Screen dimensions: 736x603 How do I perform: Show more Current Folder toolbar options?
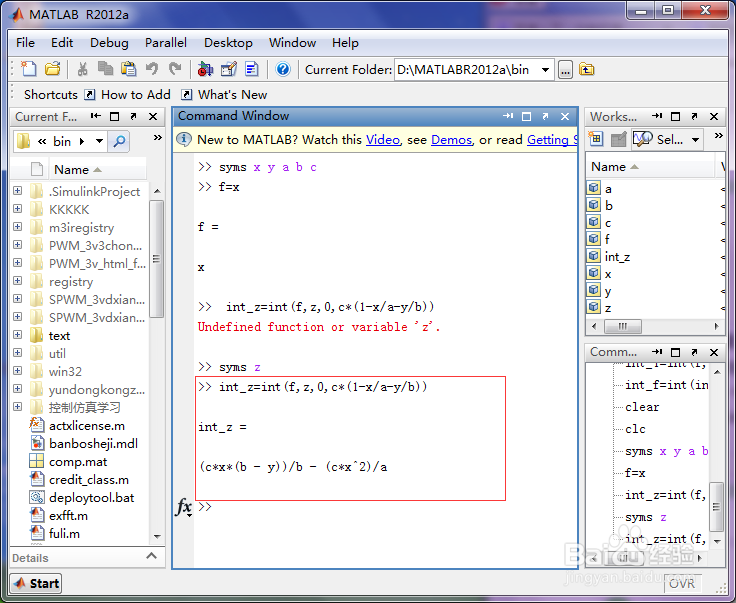pos(158,137)
